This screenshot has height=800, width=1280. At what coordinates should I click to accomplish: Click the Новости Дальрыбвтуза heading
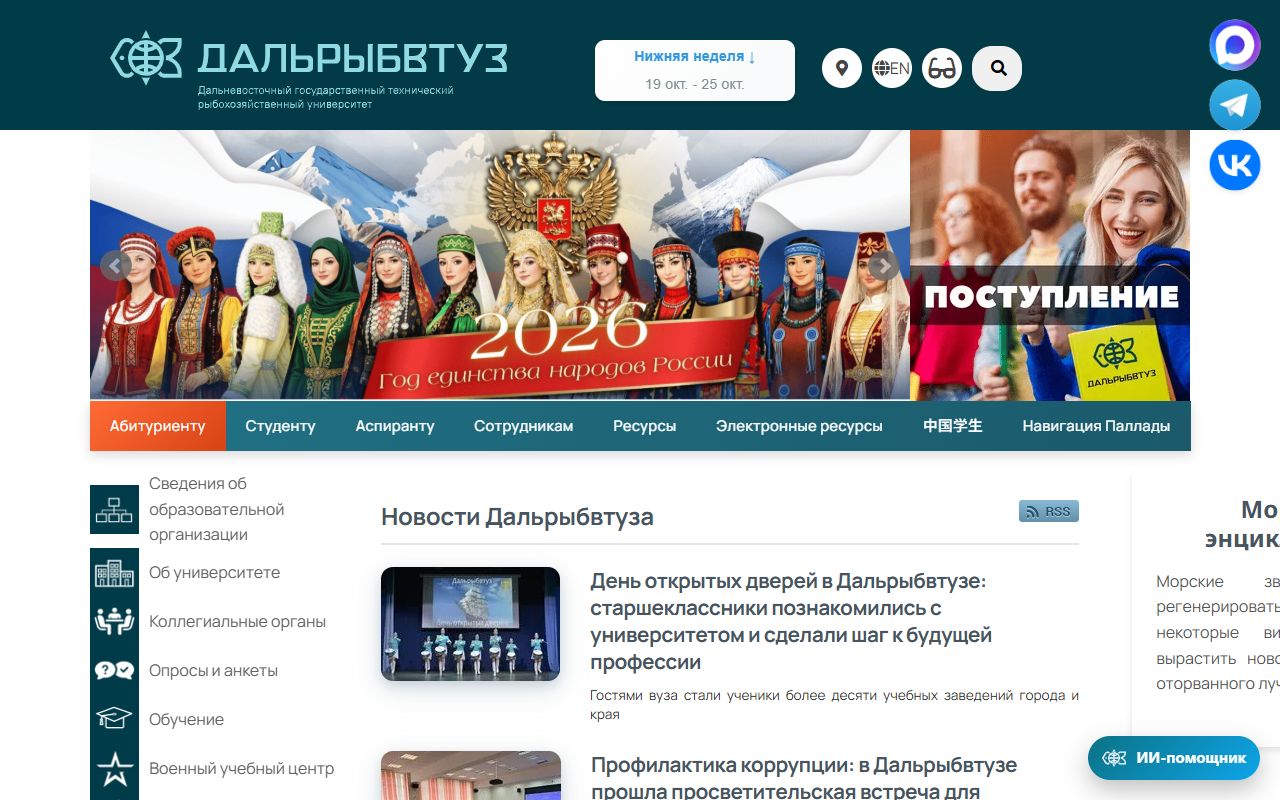(517, 517)
